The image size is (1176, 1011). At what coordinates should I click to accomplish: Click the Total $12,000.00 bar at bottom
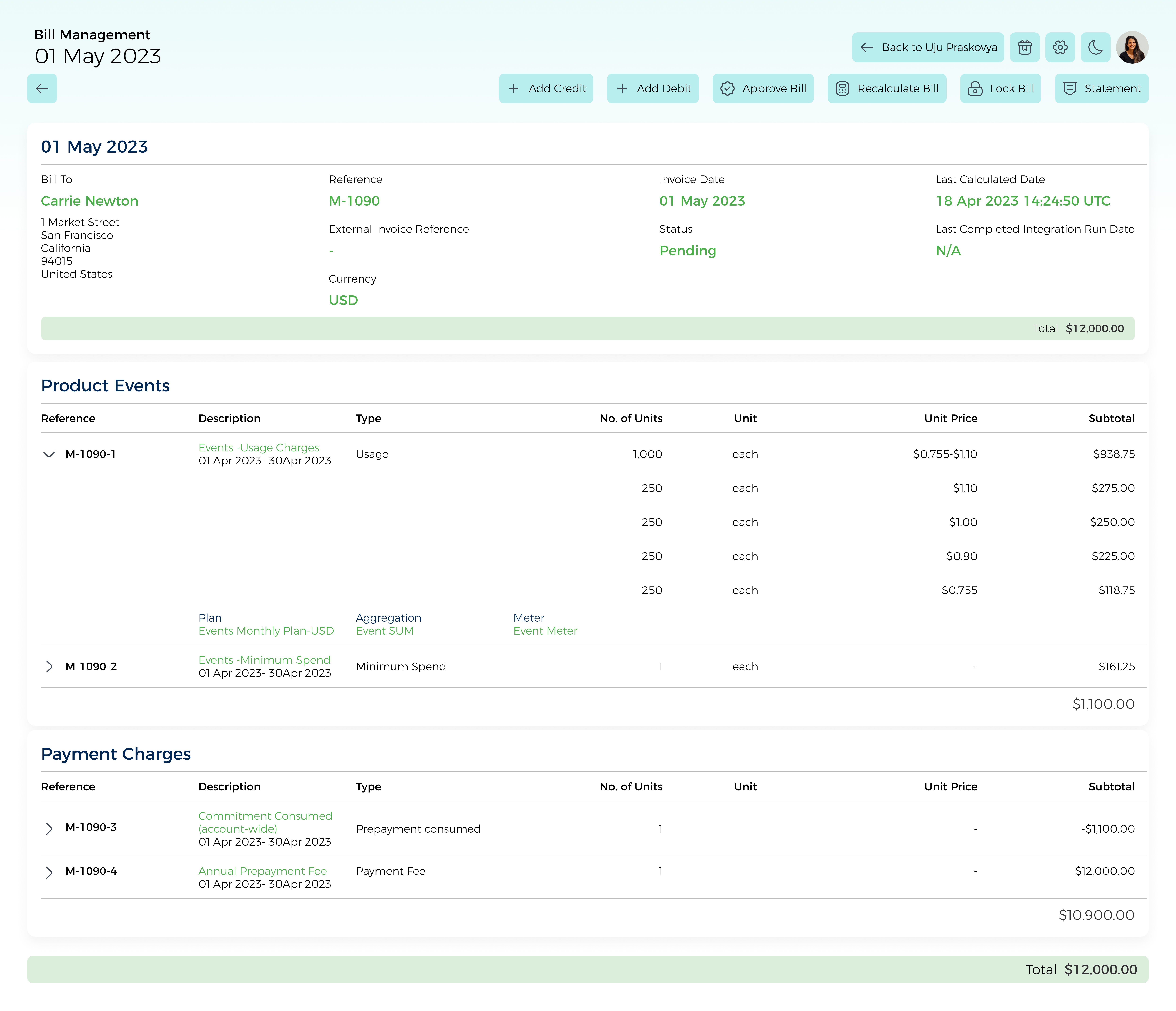588,970
